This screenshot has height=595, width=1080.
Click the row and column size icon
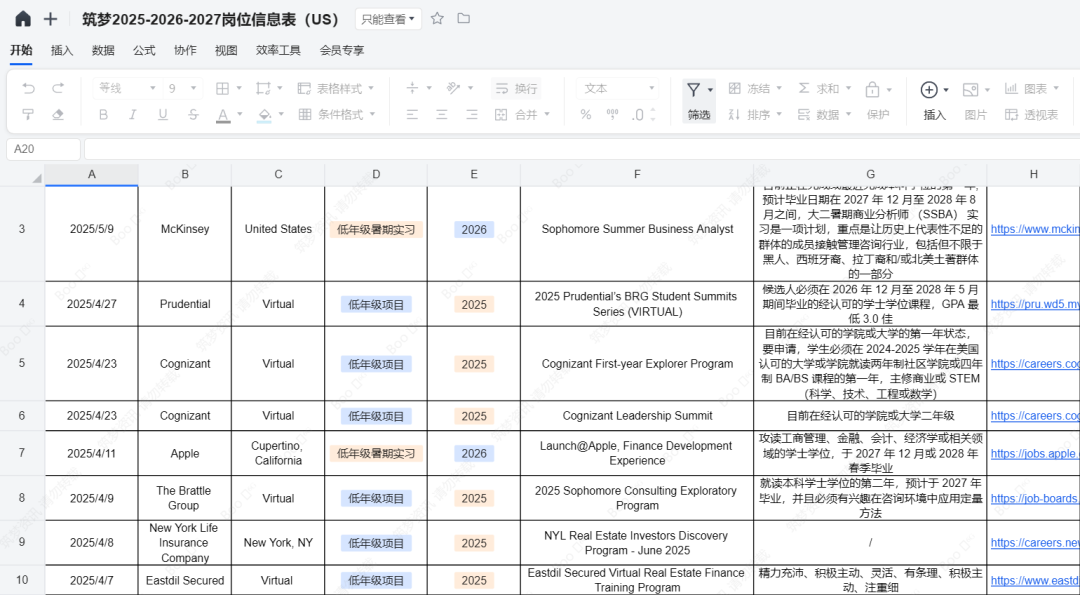tap(263, 88)
